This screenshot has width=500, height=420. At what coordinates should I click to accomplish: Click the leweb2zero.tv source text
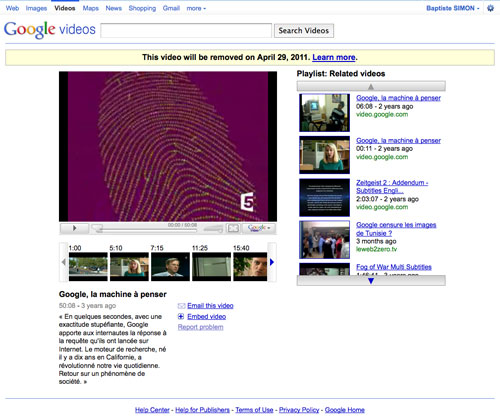click(376, 249)
